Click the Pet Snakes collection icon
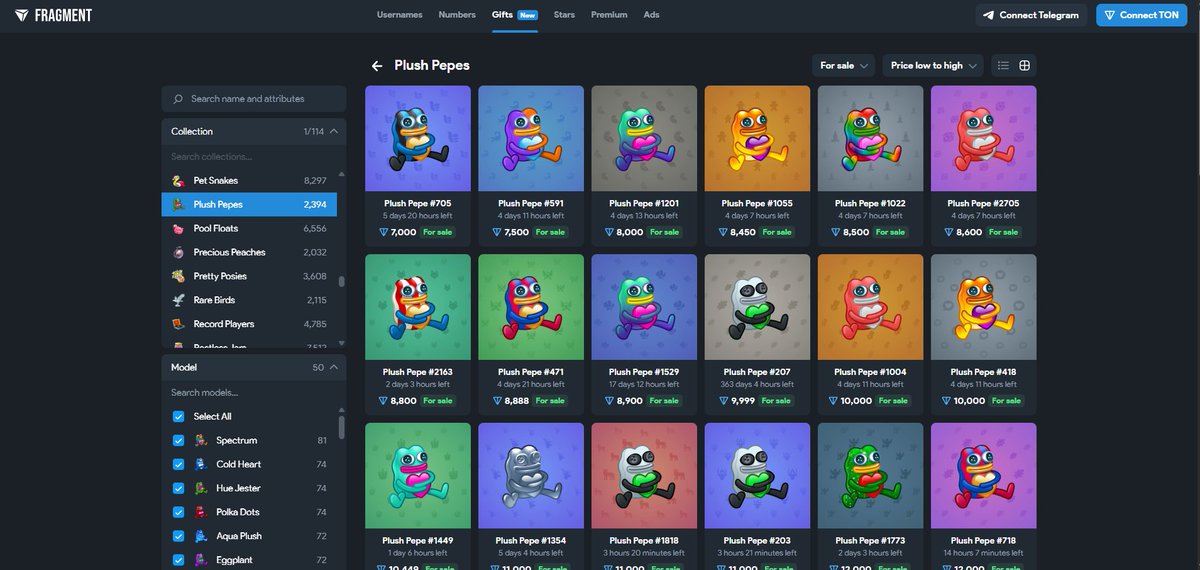The image size is (1200, 570). [178, 181]
